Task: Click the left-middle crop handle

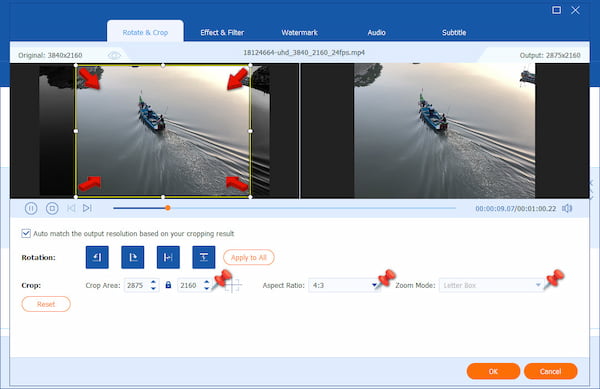Action: 76,131
